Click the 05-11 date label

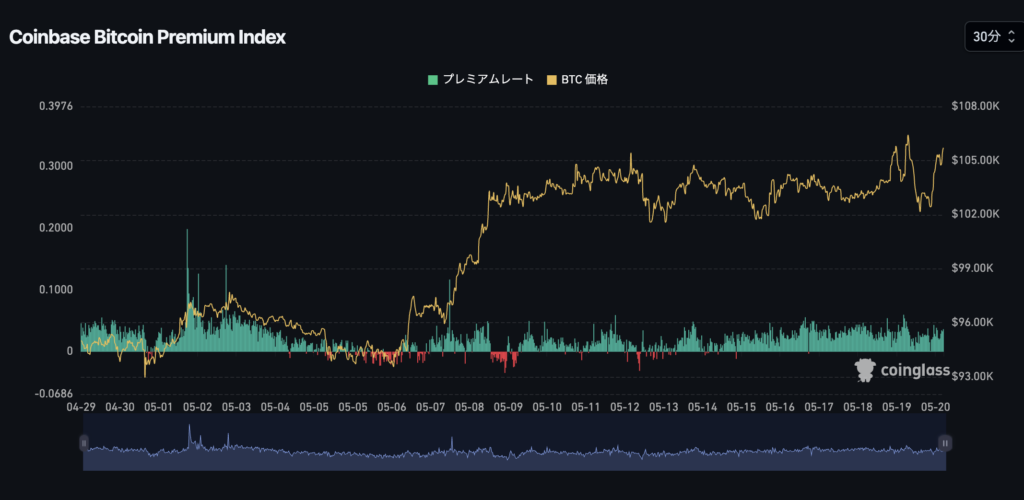coord(586,407)
